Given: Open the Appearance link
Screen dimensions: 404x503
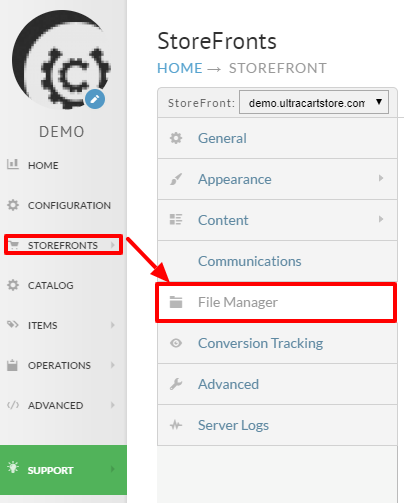Looking at the screenshot, I should click(x=235, y=179).
